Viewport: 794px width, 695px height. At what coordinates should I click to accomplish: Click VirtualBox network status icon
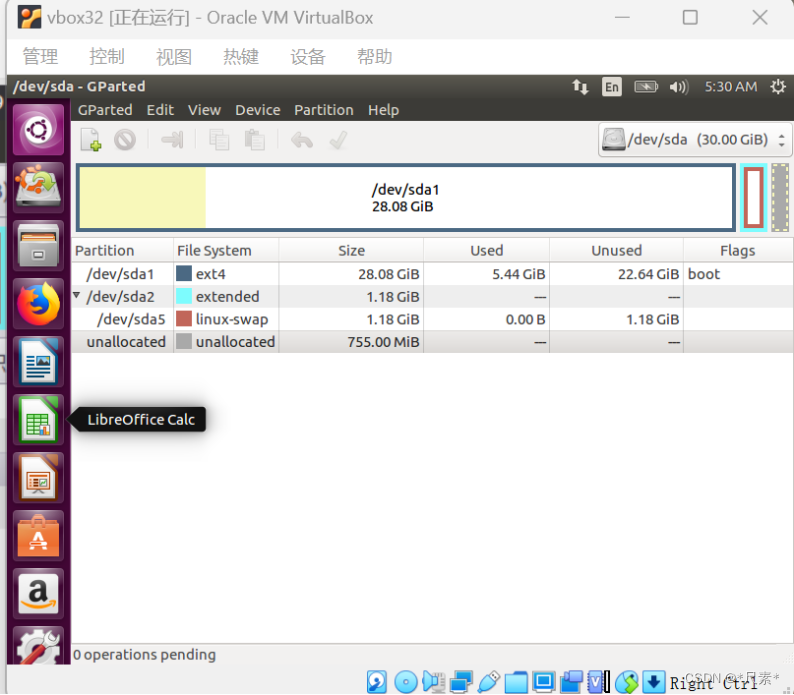coord(461,682)
